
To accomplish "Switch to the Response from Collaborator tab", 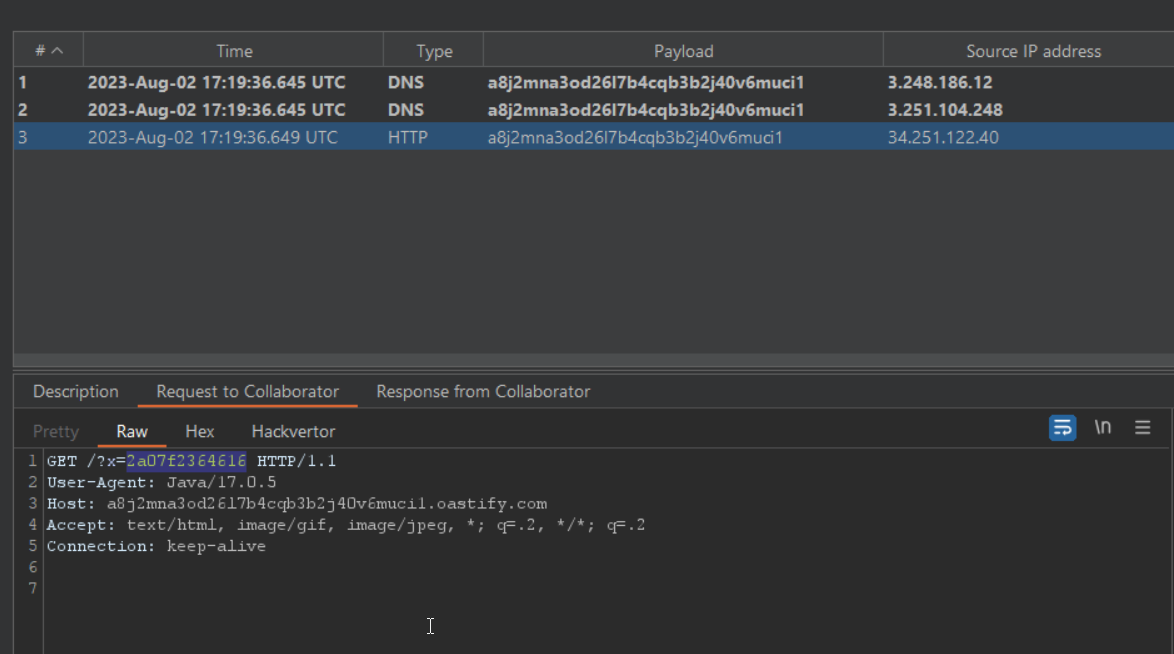I will click(x=483, y=392).
